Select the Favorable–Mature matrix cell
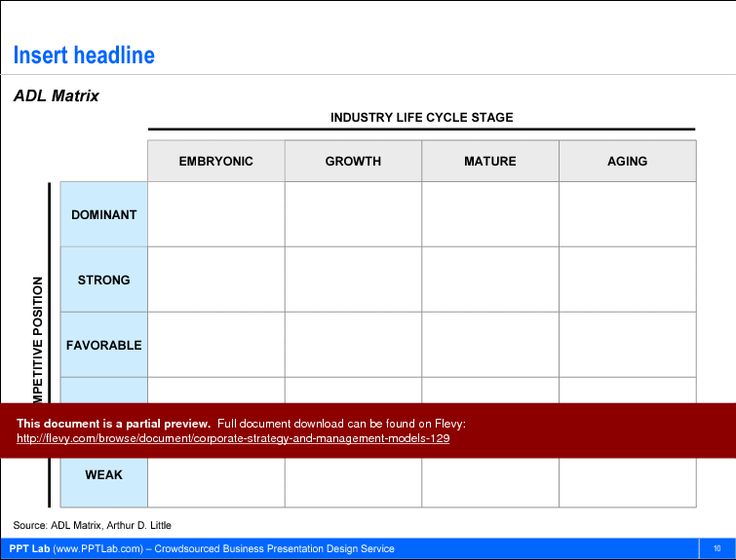Viewport: 736px width, 560px height. 490,345
